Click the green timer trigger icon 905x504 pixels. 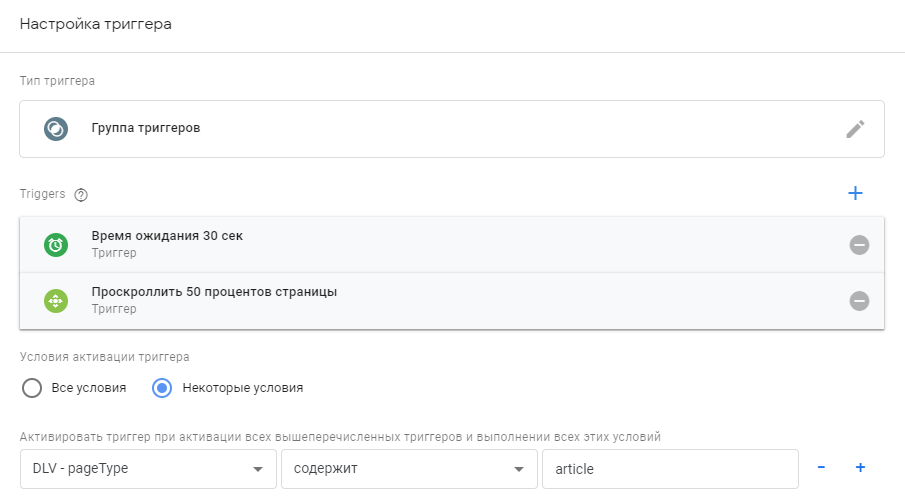pyautogui.click(x=56, y=244)
